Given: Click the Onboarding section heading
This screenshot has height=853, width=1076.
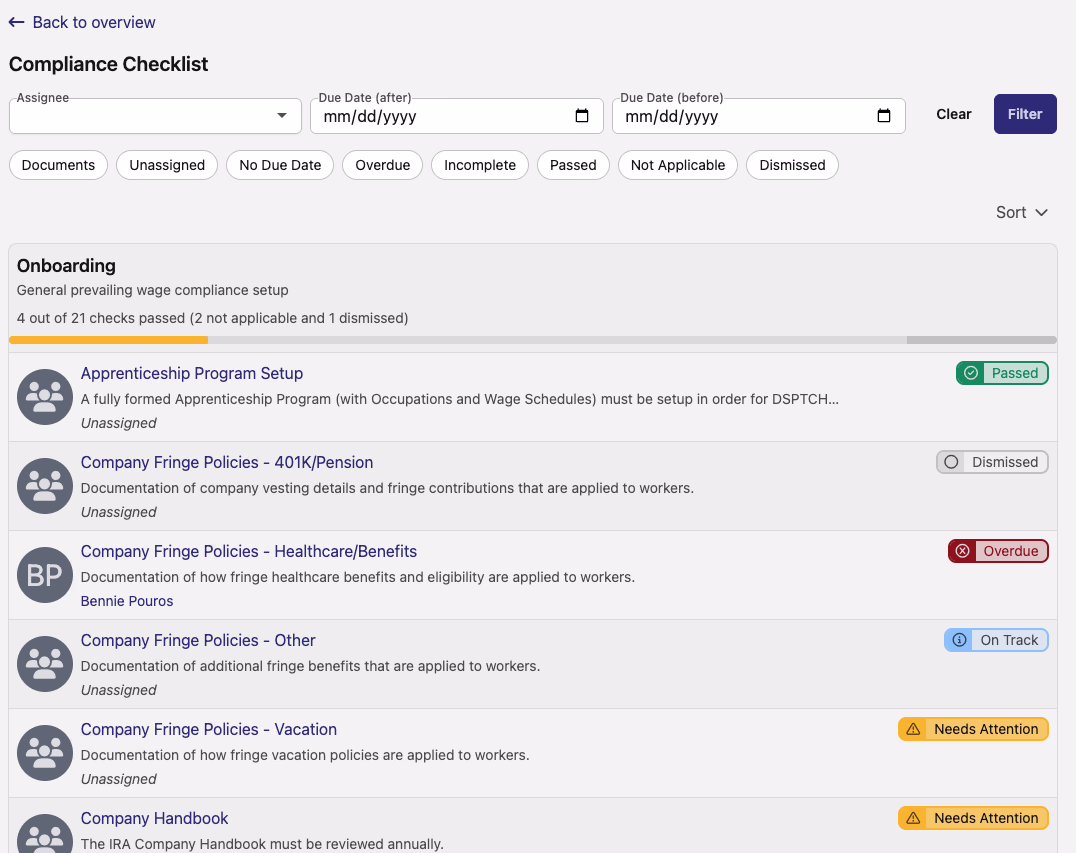Looking at the screenshot, I should 66,266.
